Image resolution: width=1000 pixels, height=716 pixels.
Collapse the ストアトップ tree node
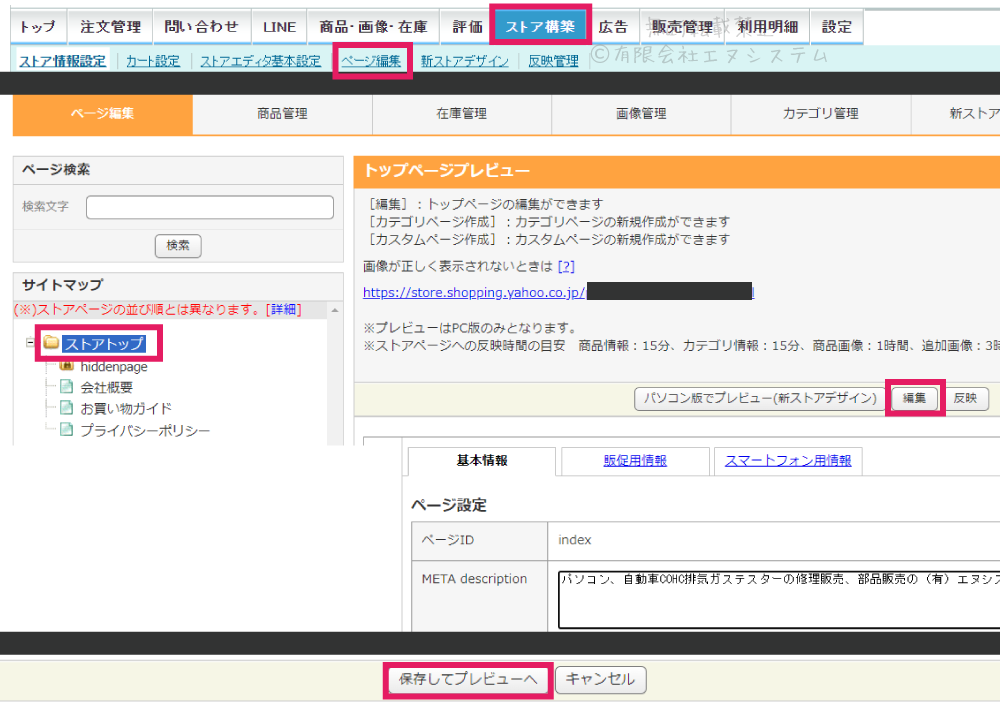pos(30,343)
